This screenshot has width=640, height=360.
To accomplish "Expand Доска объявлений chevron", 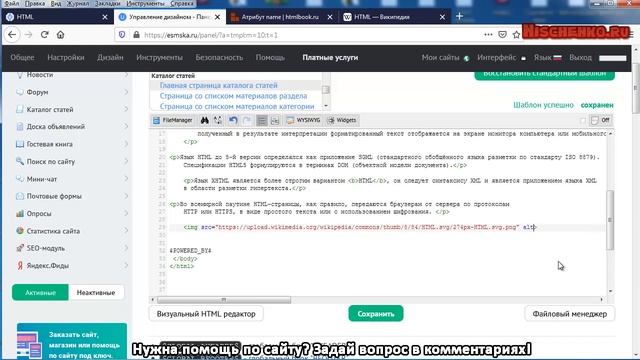I will 126,127.
